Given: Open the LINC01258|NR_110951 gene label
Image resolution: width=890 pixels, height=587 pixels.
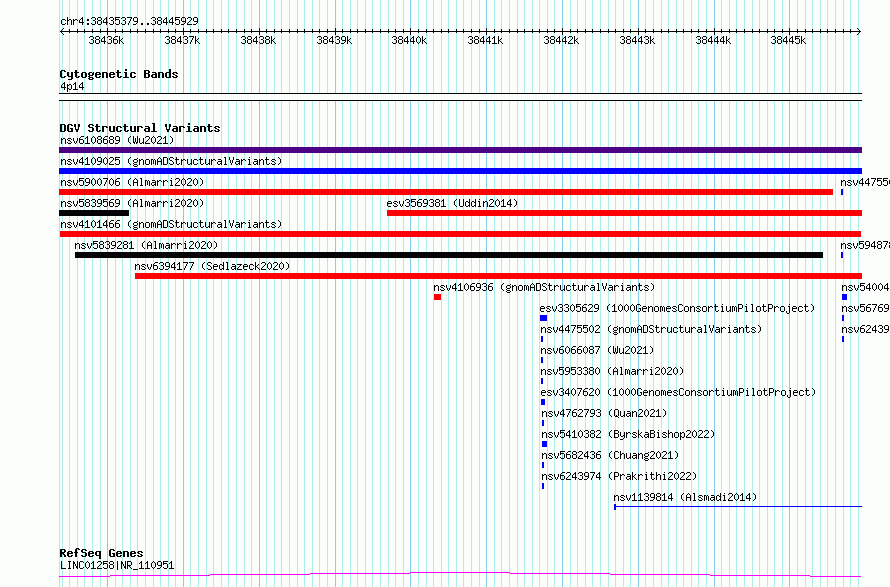Looking at the screenshot, I should coord(117,565).
